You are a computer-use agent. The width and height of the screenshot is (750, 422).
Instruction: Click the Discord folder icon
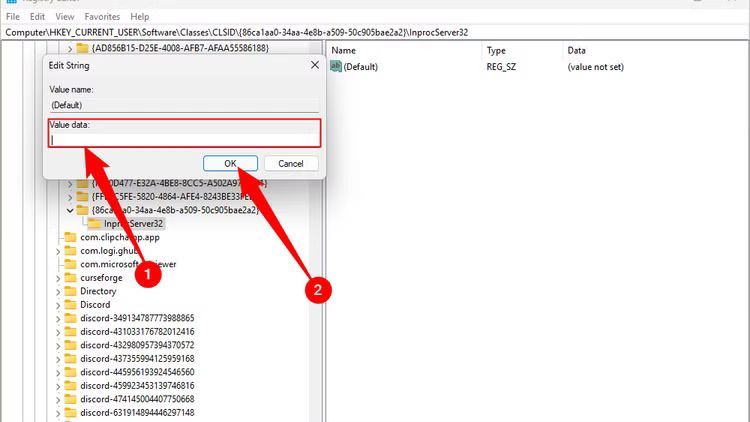[x=70, y=304]
